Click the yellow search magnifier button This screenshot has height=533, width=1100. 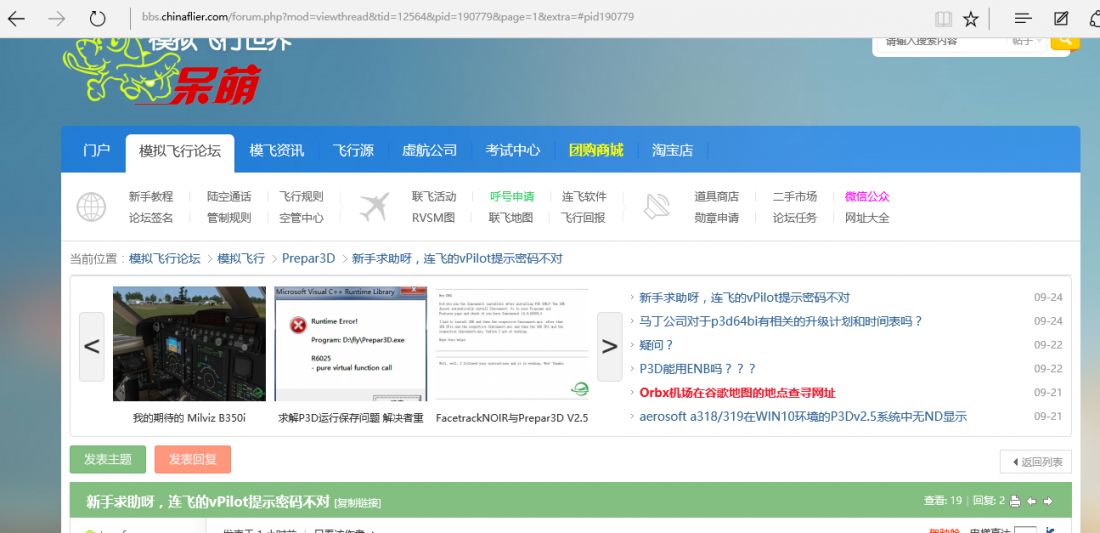pyautogui.click(x=1065, y=41)
